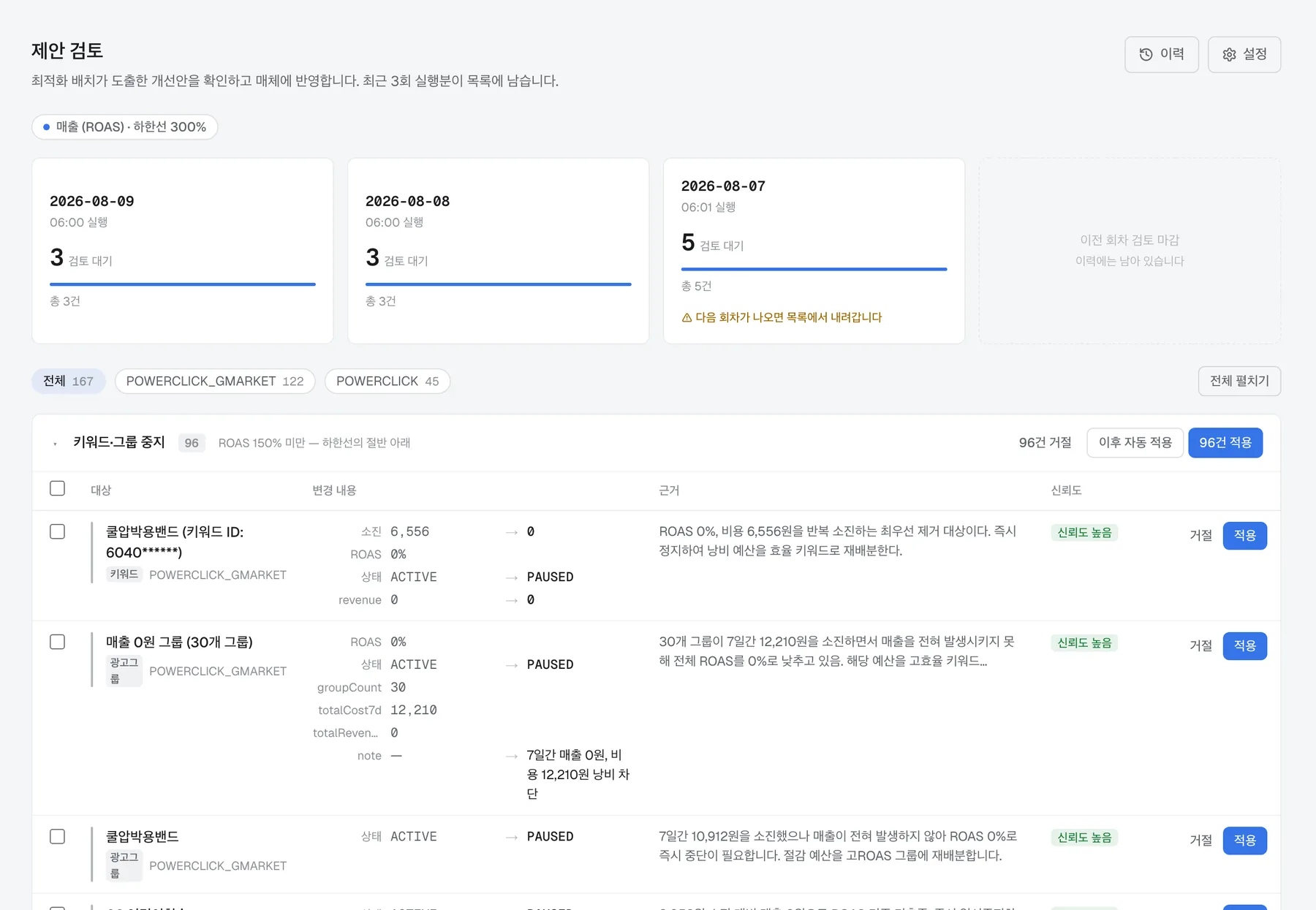Collapse the 키워드·그룹 중지 section
1316x910 pixels.
pyautogui.click(x=55, y=443)
